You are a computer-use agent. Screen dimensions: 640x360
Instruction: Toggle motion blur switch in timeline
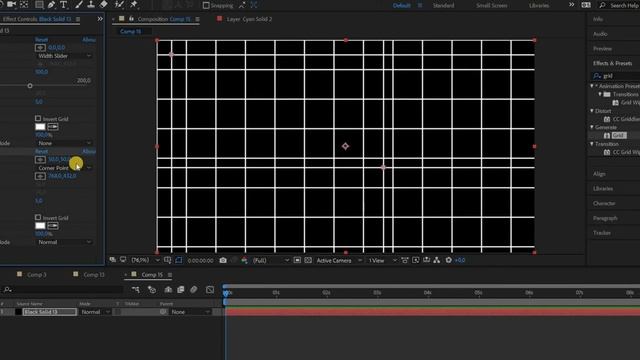(193, 289)
